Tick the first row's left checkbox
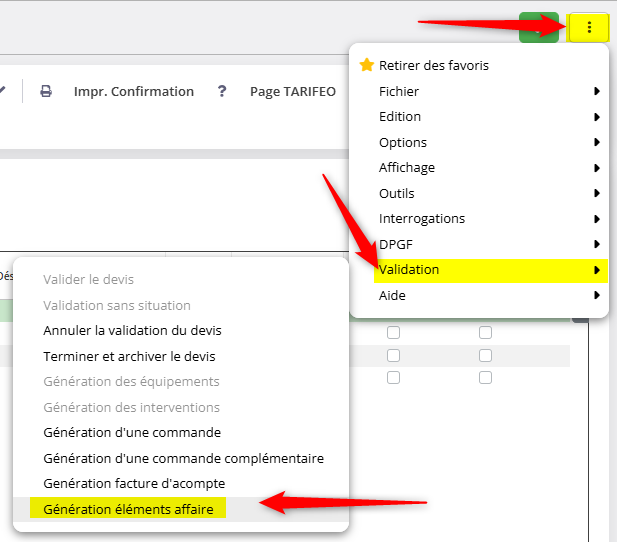 [x=393, y=333]
